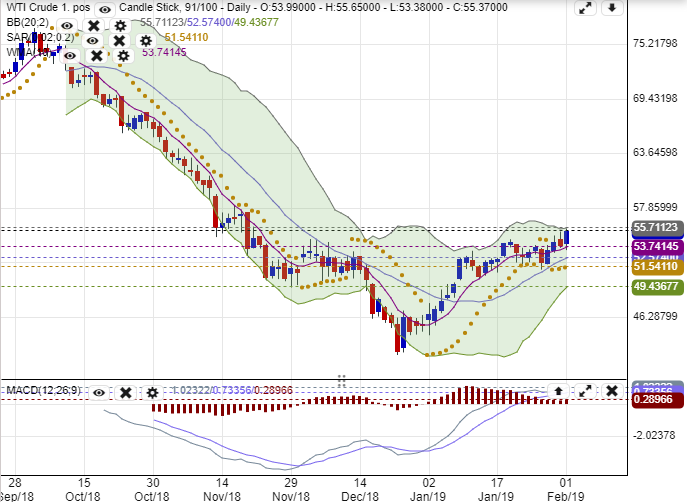Image resolution: width=687 pixels, height=502 pixels.
Task: Click the 55.71123 price label on axis
Action: (x=656, y=227)
